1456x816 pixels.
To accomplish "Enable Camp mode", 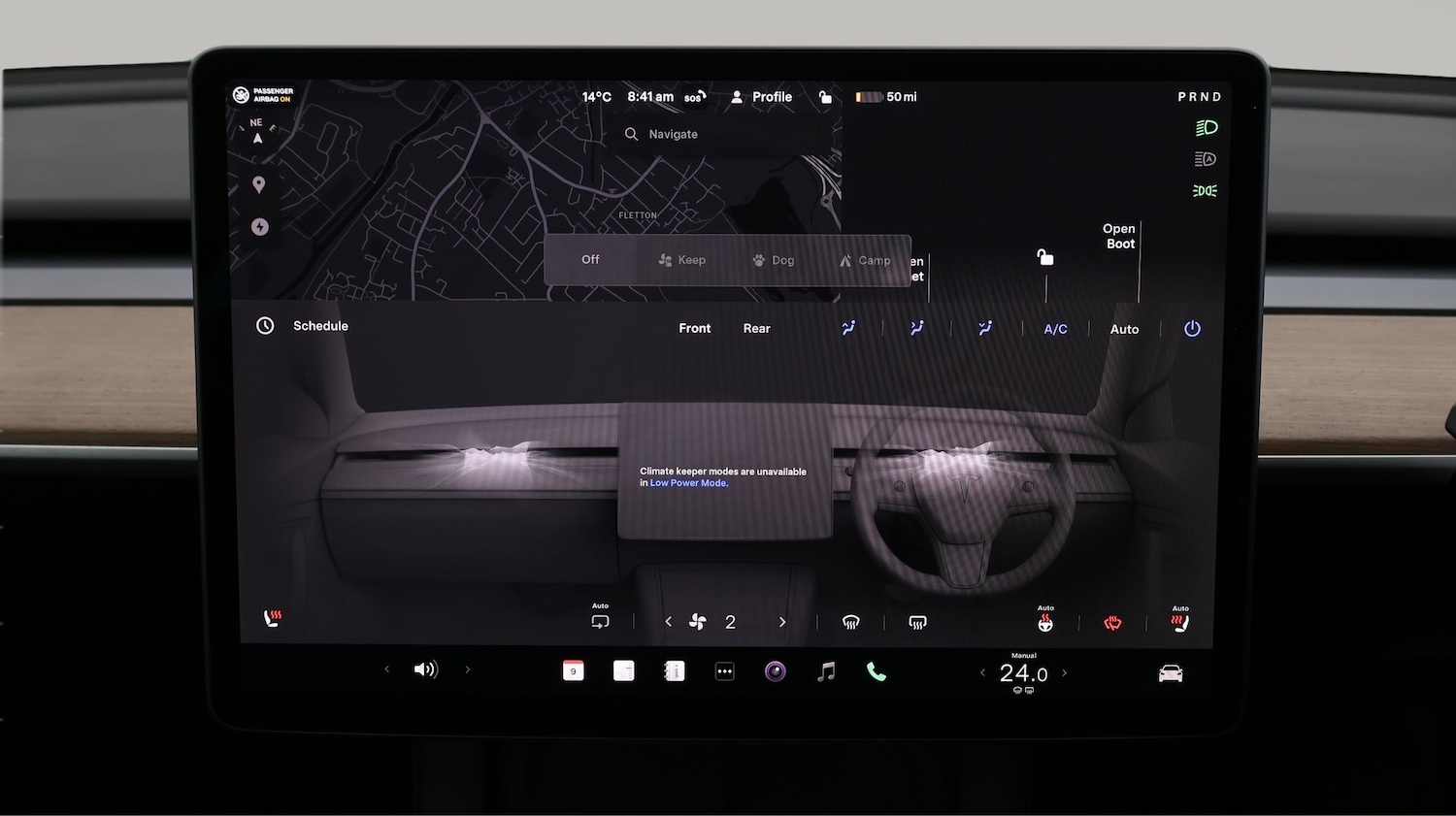I will (x=865, y=260).
